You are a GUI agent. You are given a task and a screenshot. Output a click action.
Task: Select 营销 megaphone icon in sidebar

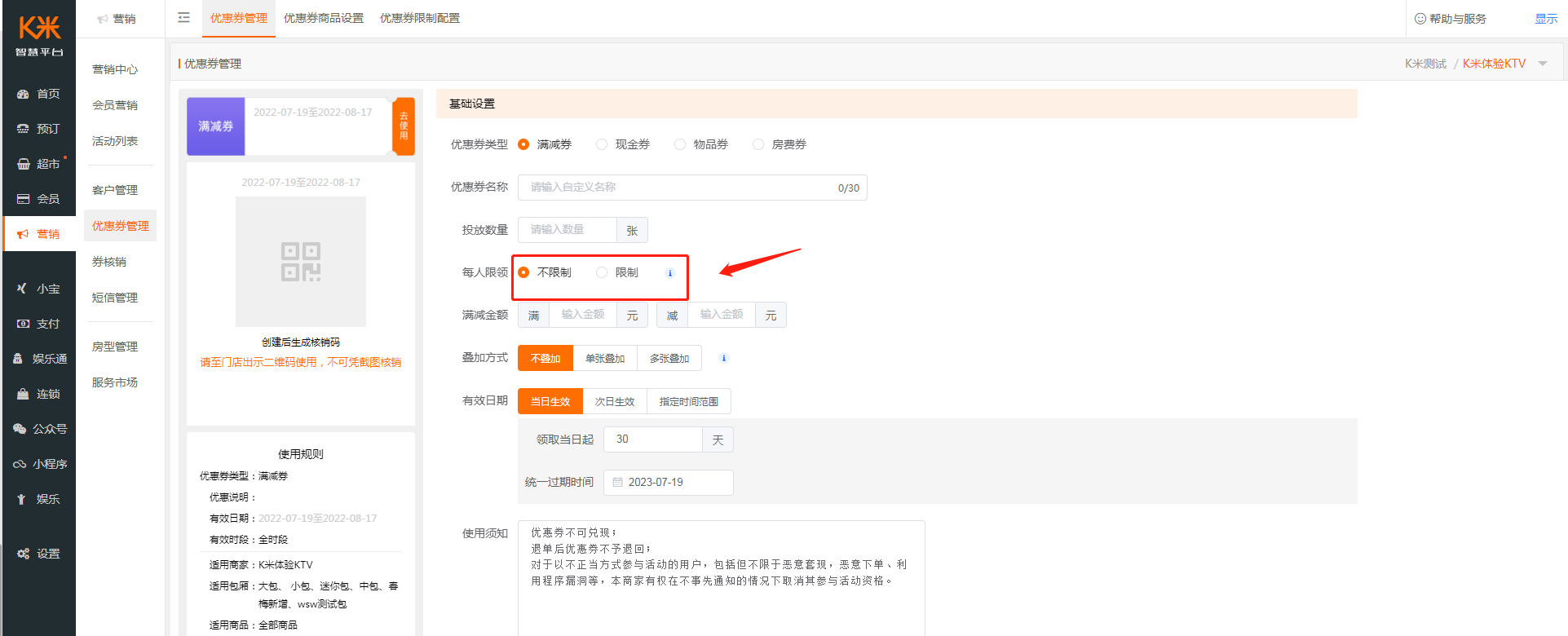23,234
